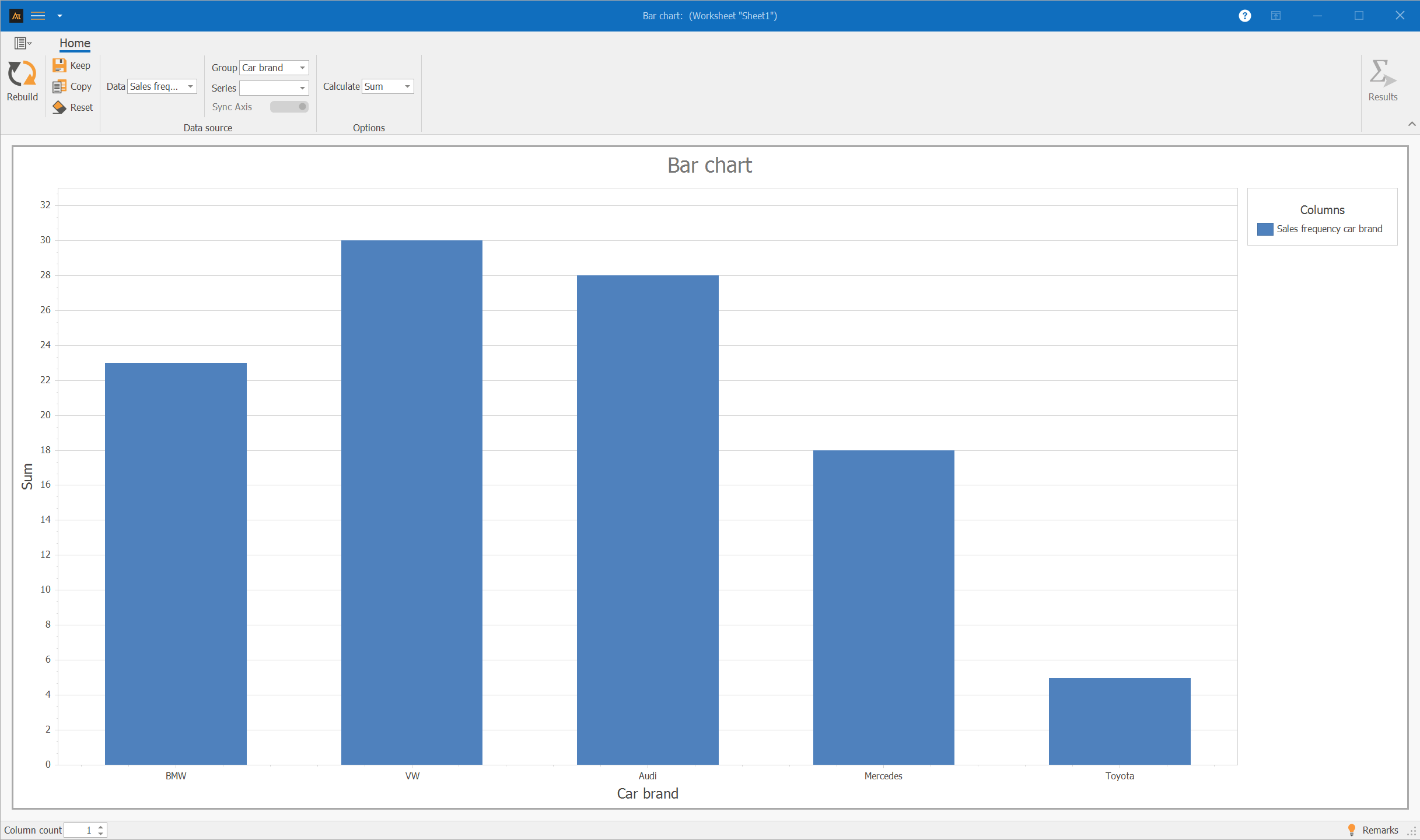
Task: Toggle the Sync Axis switch
Action: tap(289, 107)
